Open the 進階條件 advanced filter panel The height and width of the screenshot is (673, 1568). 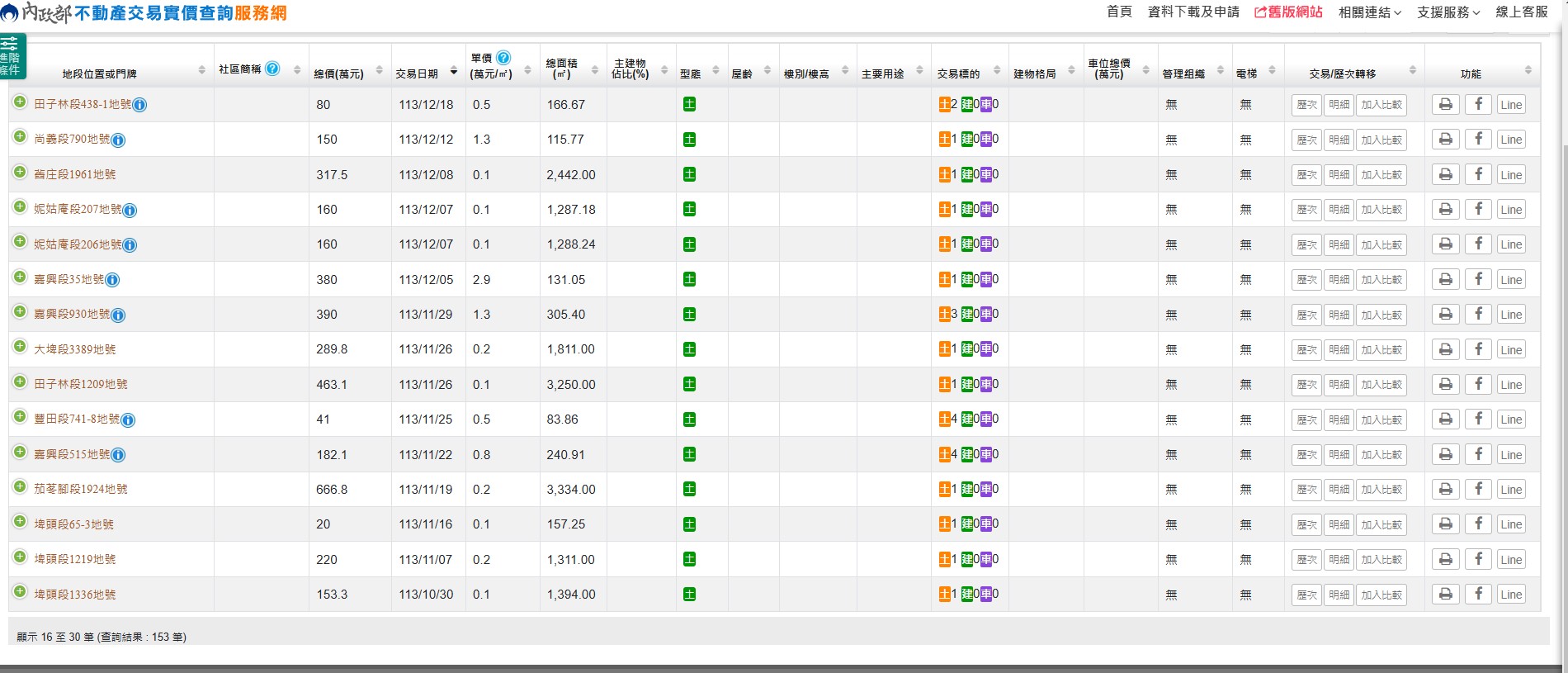tap(12, 56)
